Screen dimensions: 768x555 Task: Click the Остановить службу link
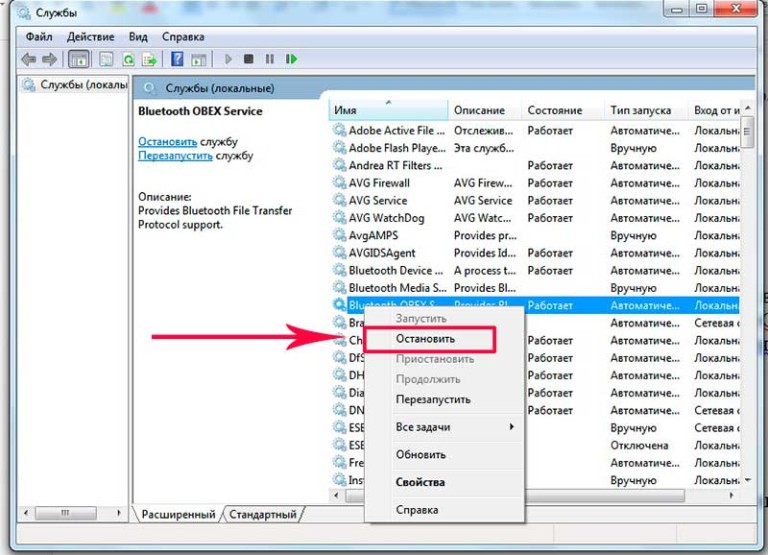[x=168, y=142]
